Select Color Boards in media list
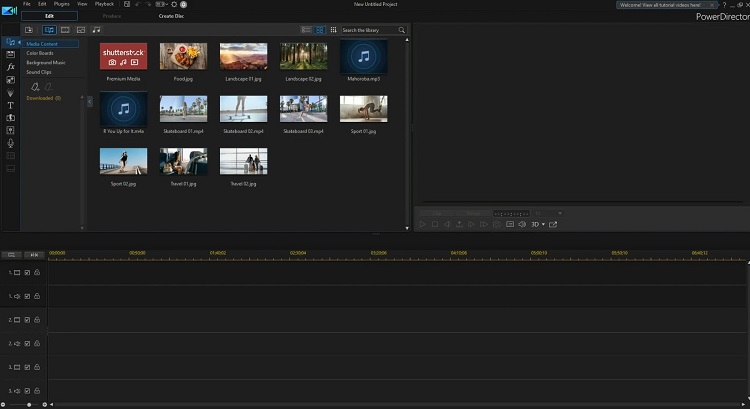Image resolution: width=750 pixels, height=409 pixels. click(40, 53)
